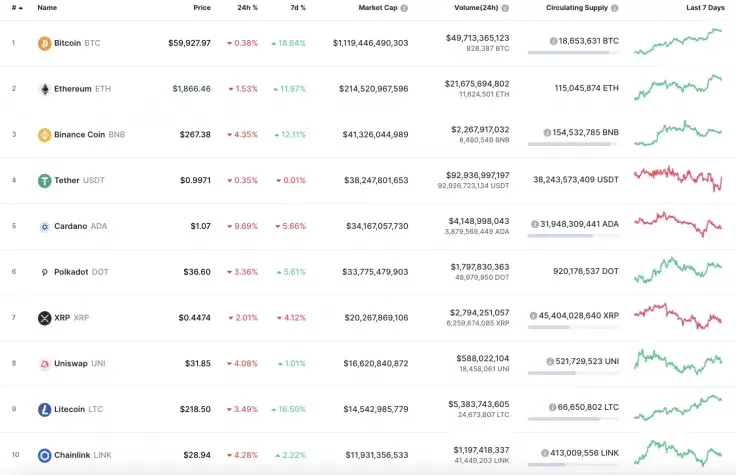Click the Circulating Supply info icon

615,8
